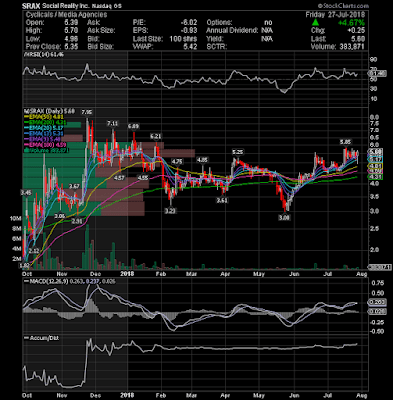Viewport: 393px width, 400px height.
Task: Click the green EMA(200) legend entry
Action: 46,123
